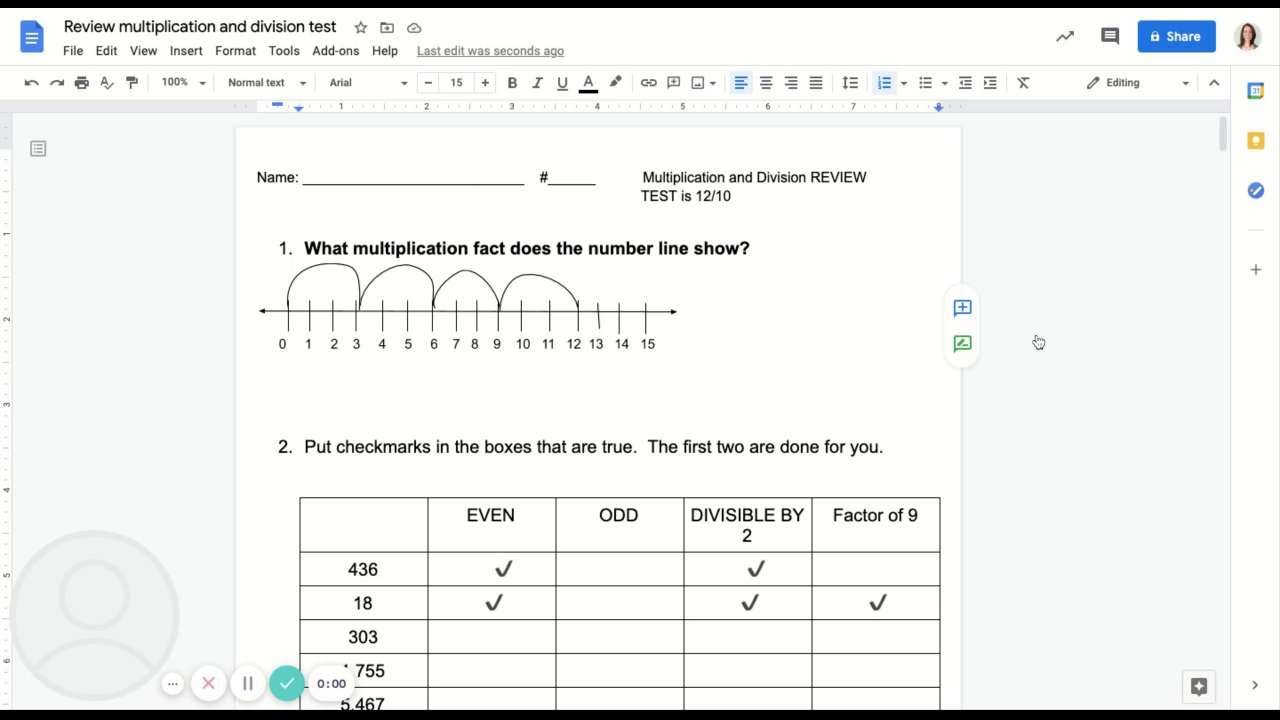
Task: Toggle underline formatting
Action: [x=562, y=83]
